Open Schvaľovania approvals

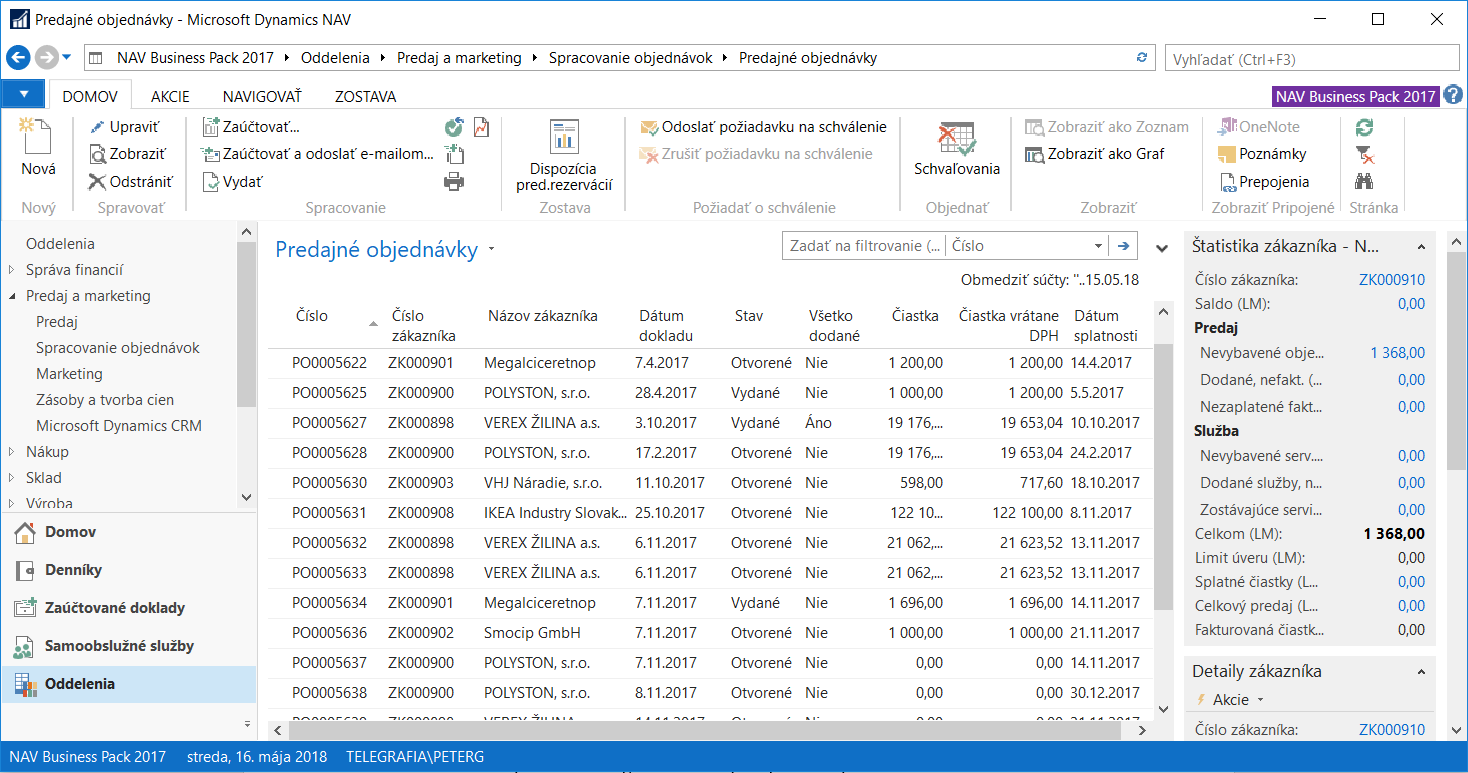click(x=957, y=148)
